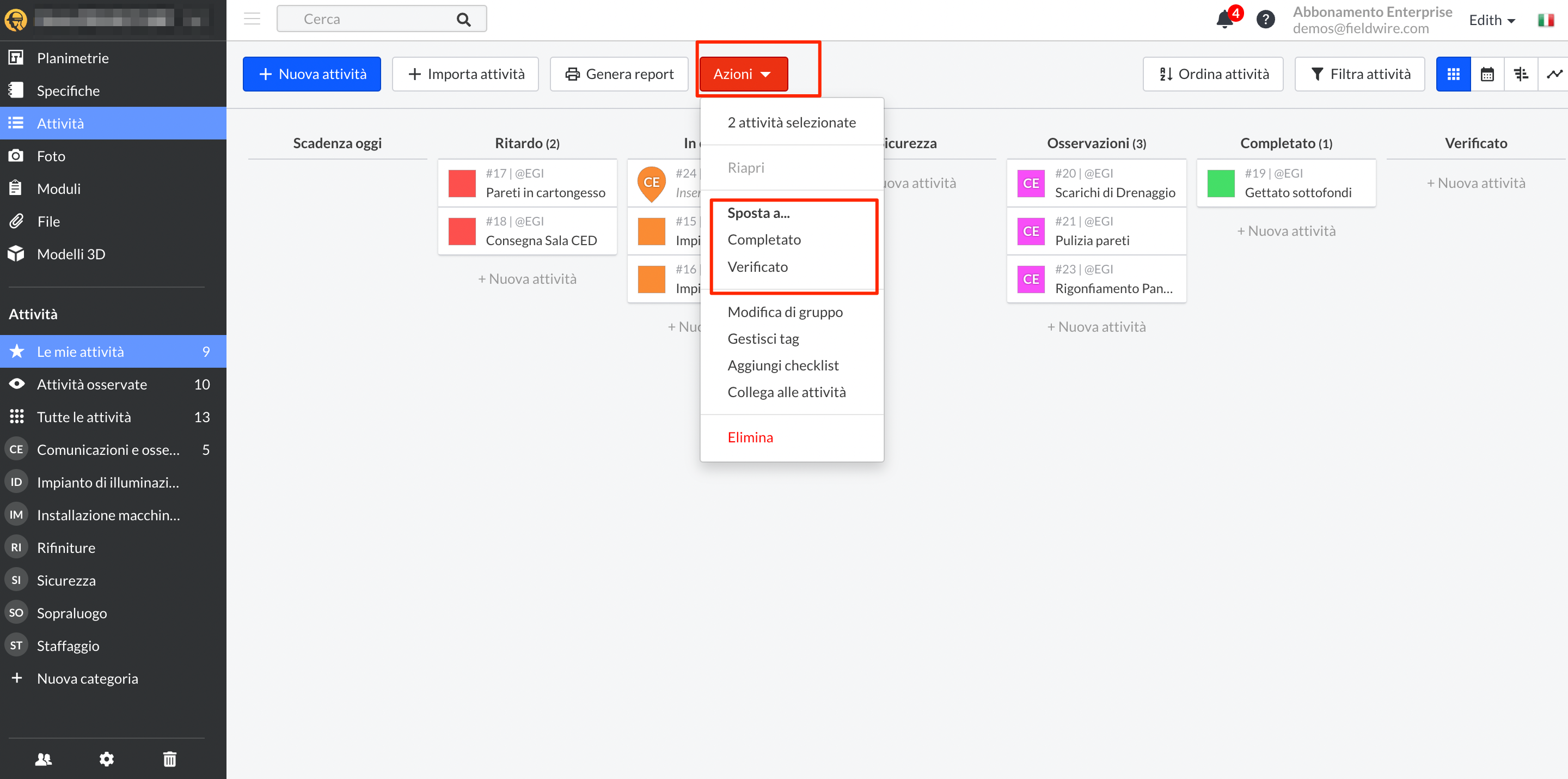The image size is (1568, 779).
Task: Click Genera report button
Action: (619, 74)
